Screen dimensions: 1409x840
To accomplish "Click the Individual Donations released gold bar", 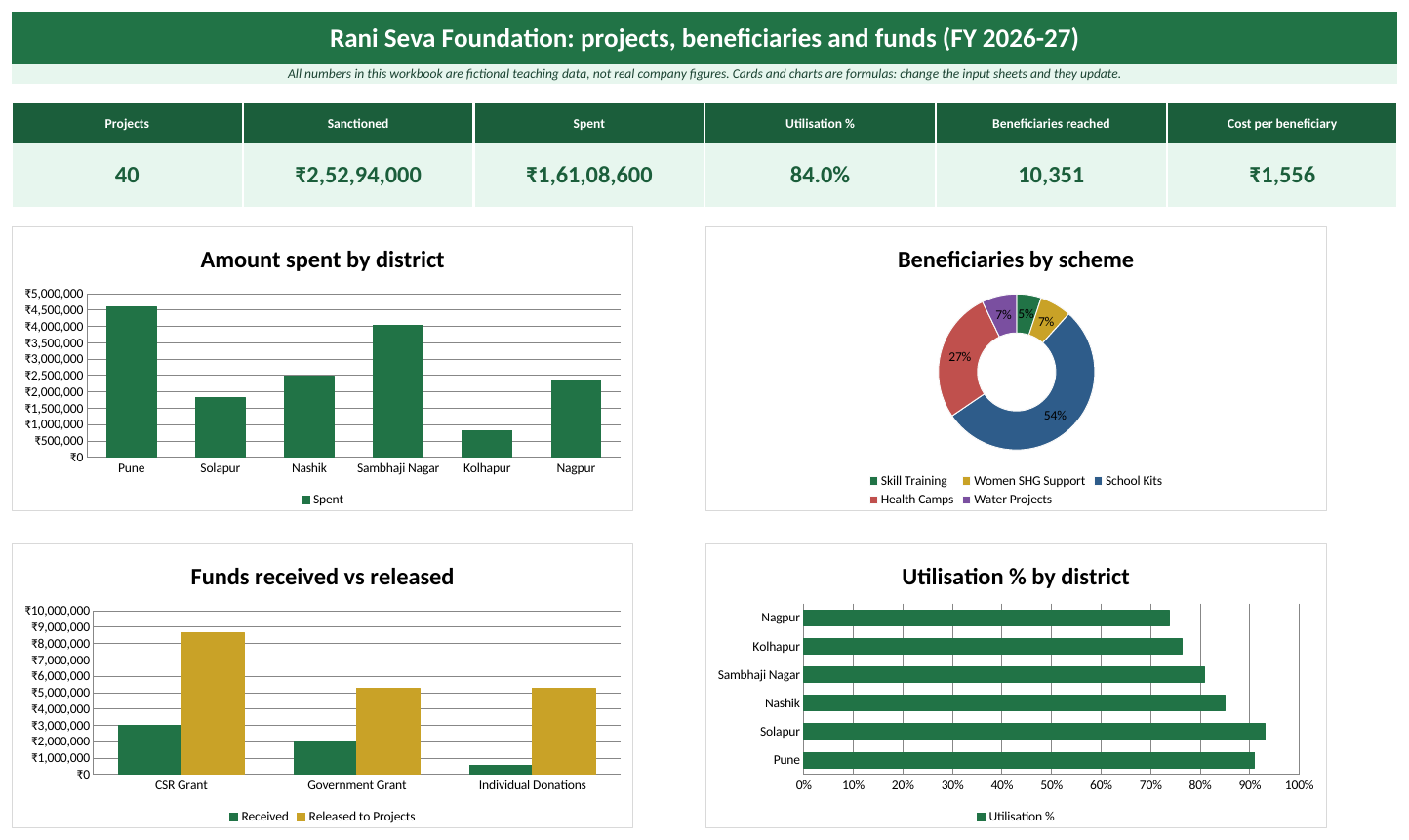I will pyautogui.click(x=564, y=731).
